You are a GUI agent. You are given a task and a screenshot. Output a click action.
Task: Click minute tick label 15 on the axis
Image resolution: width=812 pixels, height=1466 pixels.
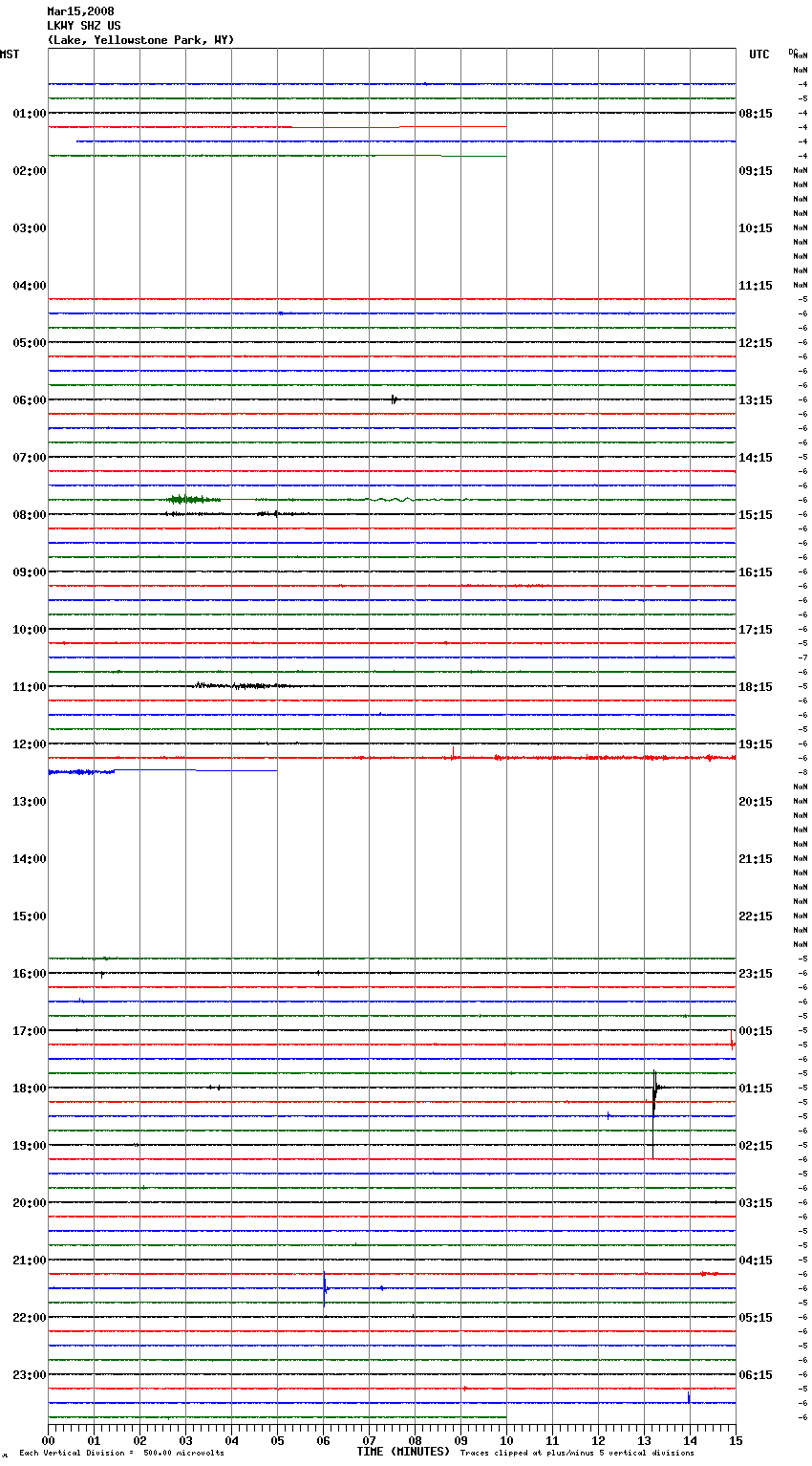click(736, 1440)
